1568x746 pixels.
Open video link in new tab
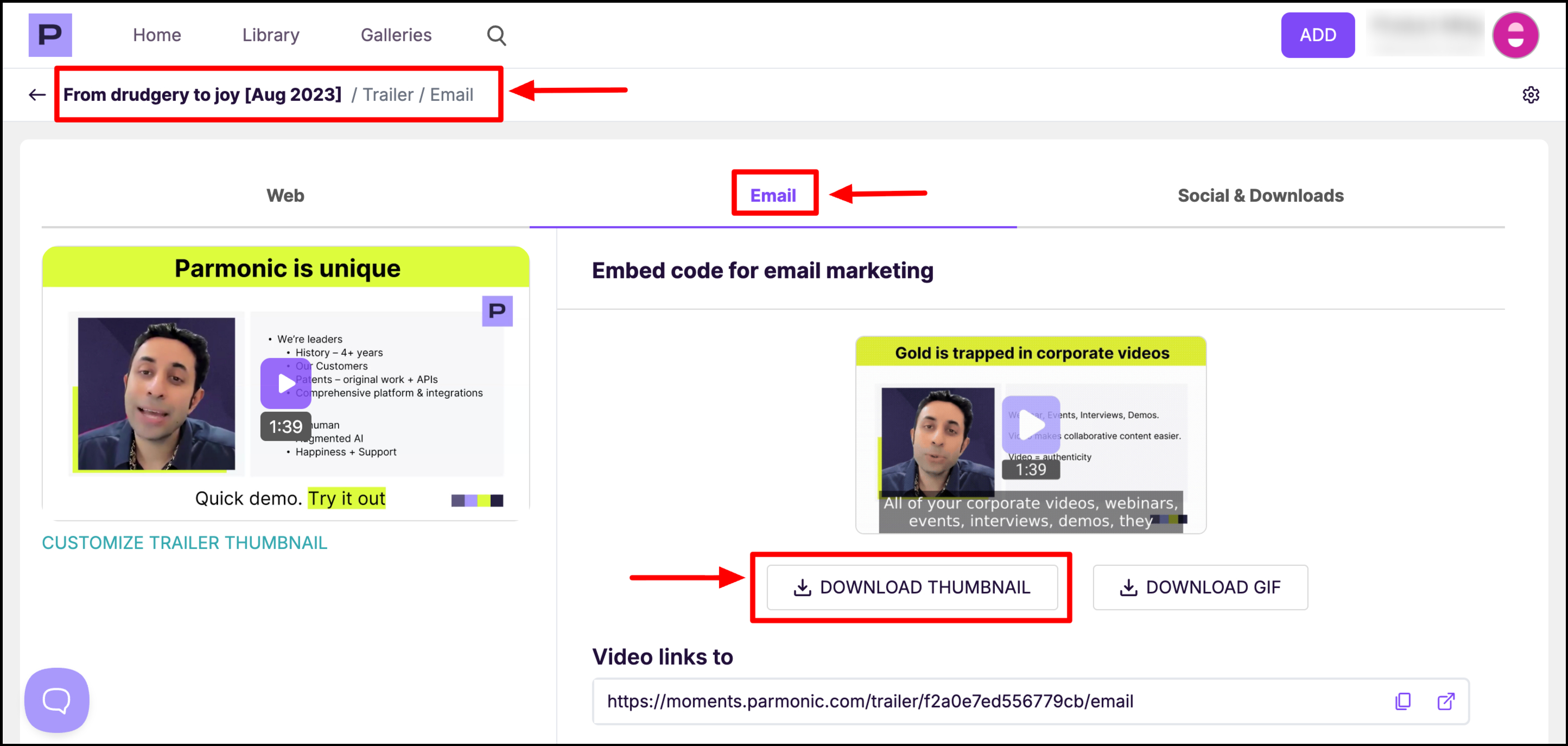(1446, 701)
